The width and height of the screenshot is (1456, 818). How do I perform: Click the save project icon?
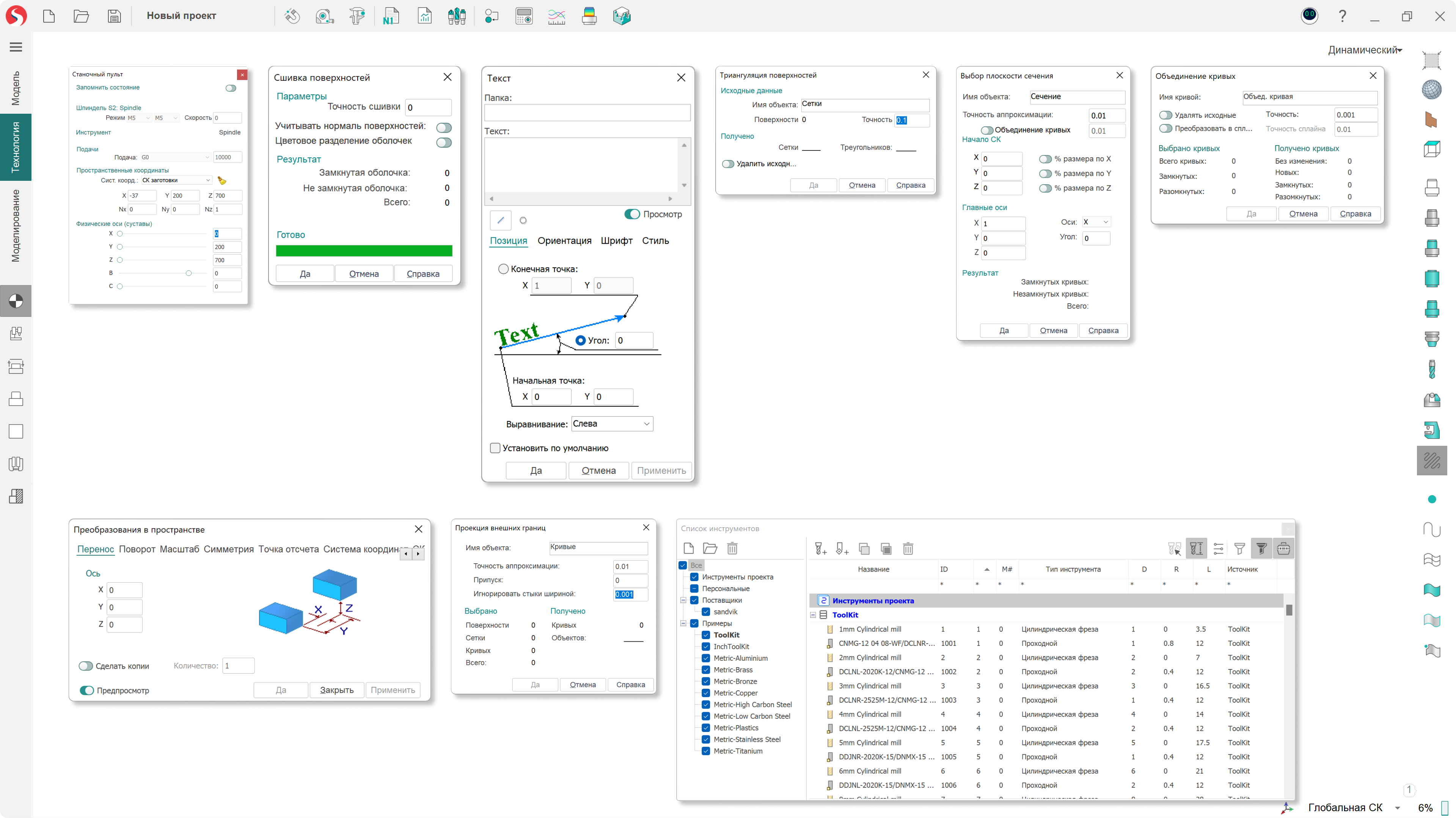tap(114, 16)
